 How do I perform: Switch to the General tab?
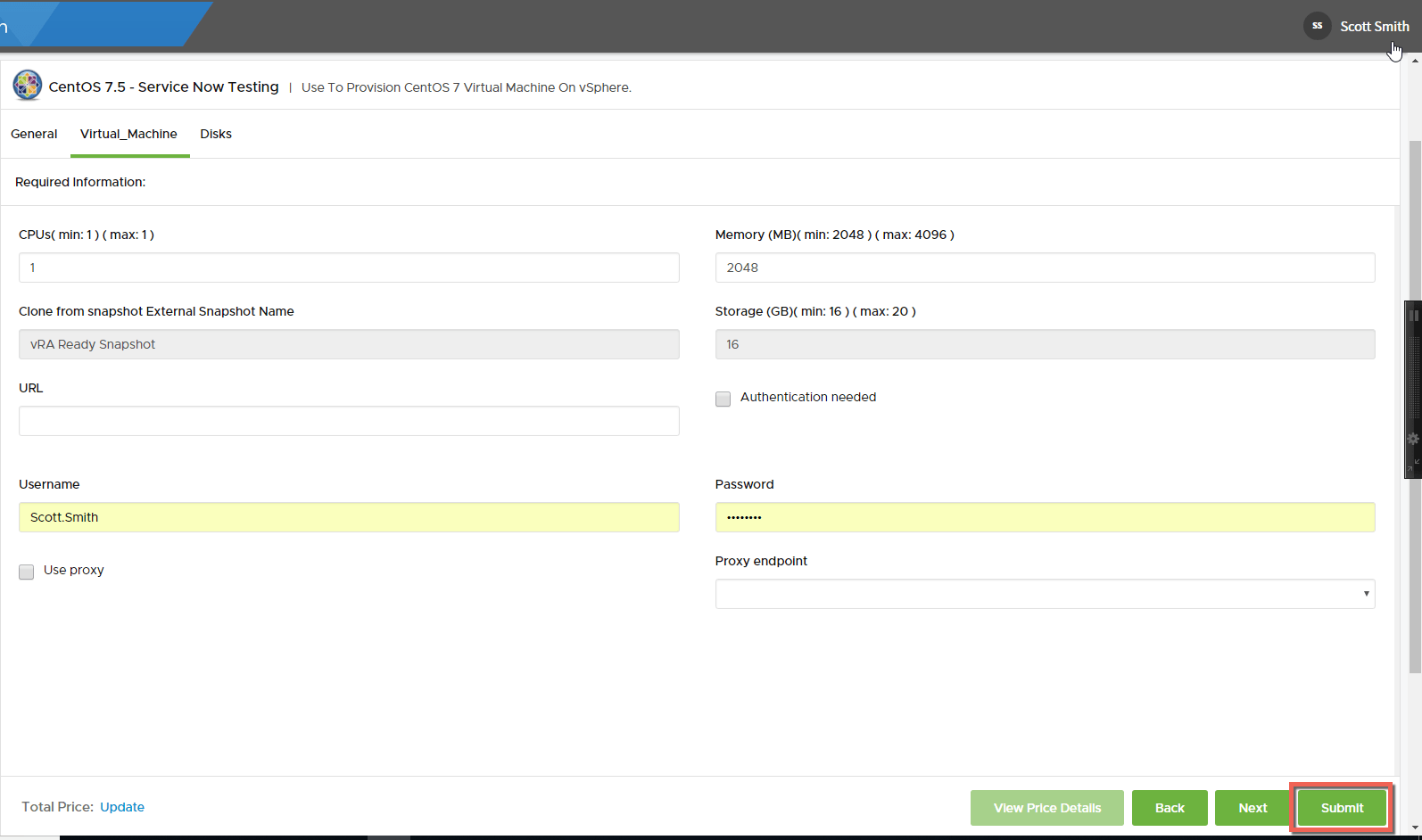pyautogui.click(x=34, y=134)
